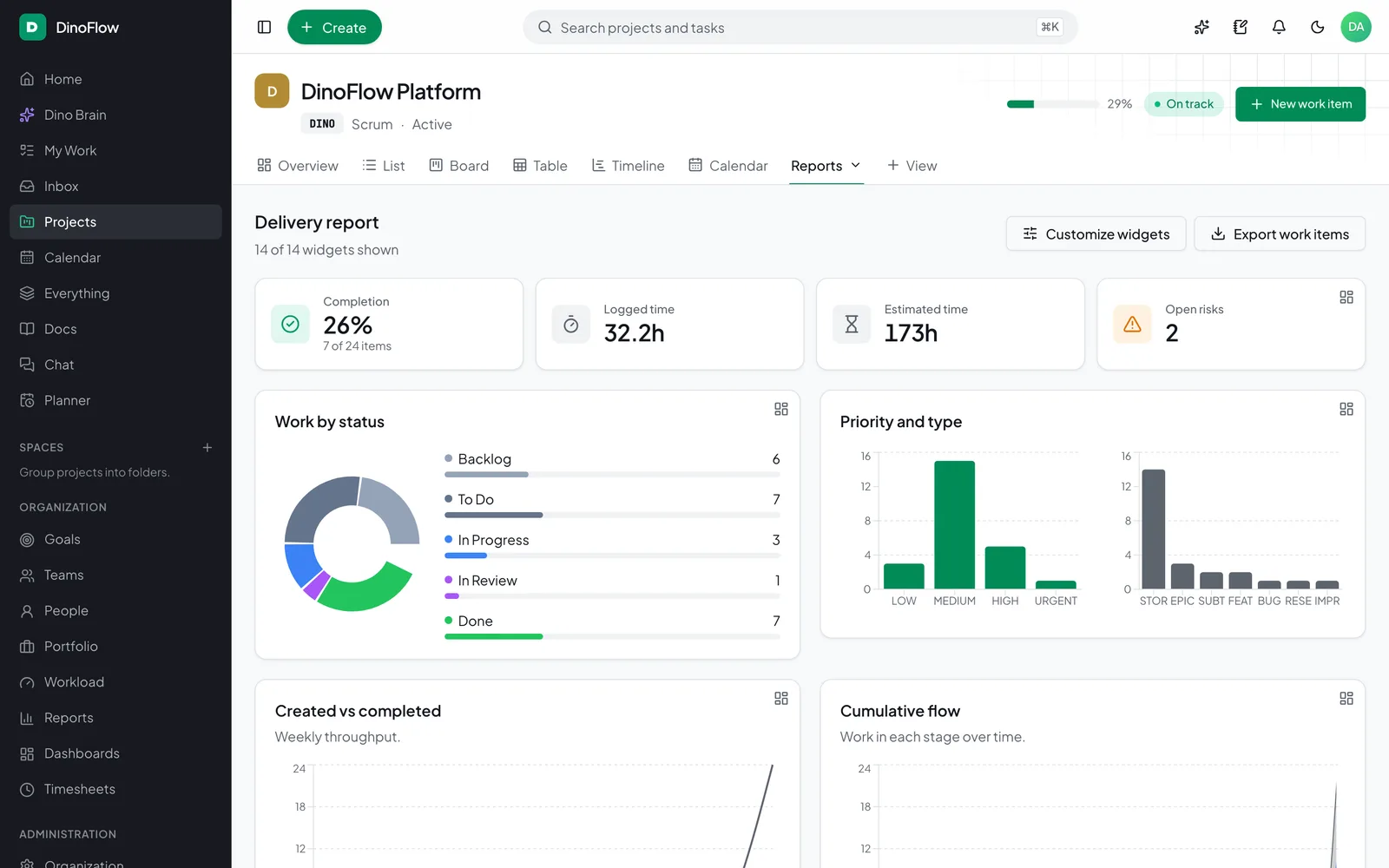Open Timesheets in the sidebar

click(115, 789)
